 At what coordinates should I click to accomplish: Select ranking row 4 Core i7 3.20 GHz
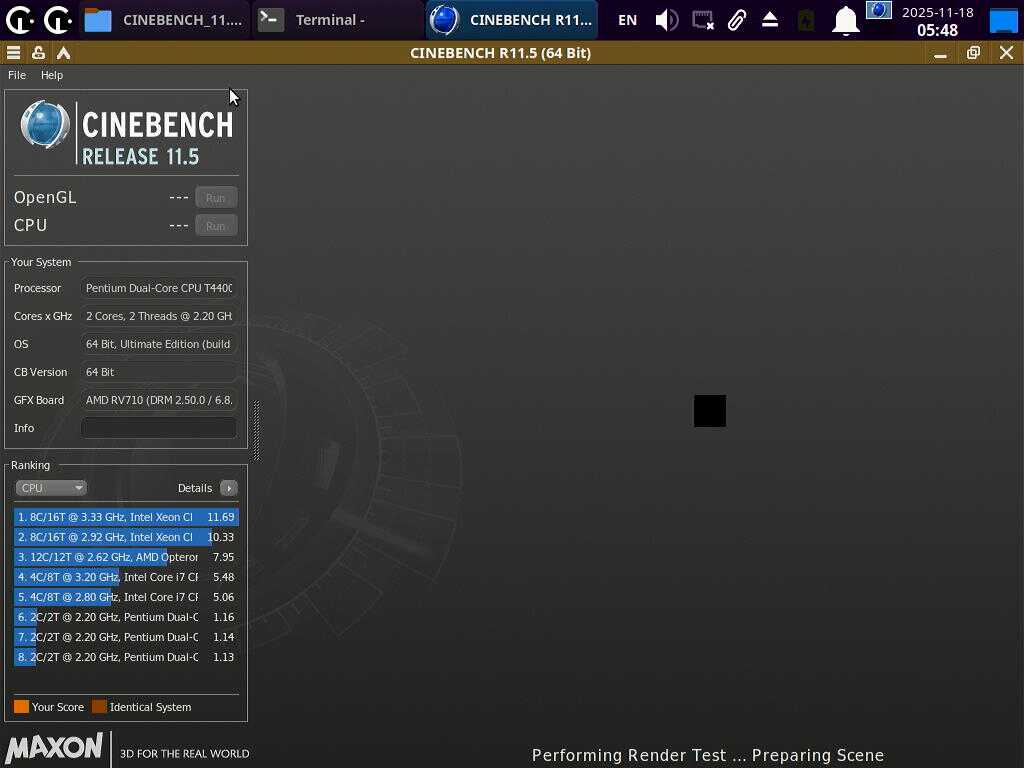[x=126, y=577]
